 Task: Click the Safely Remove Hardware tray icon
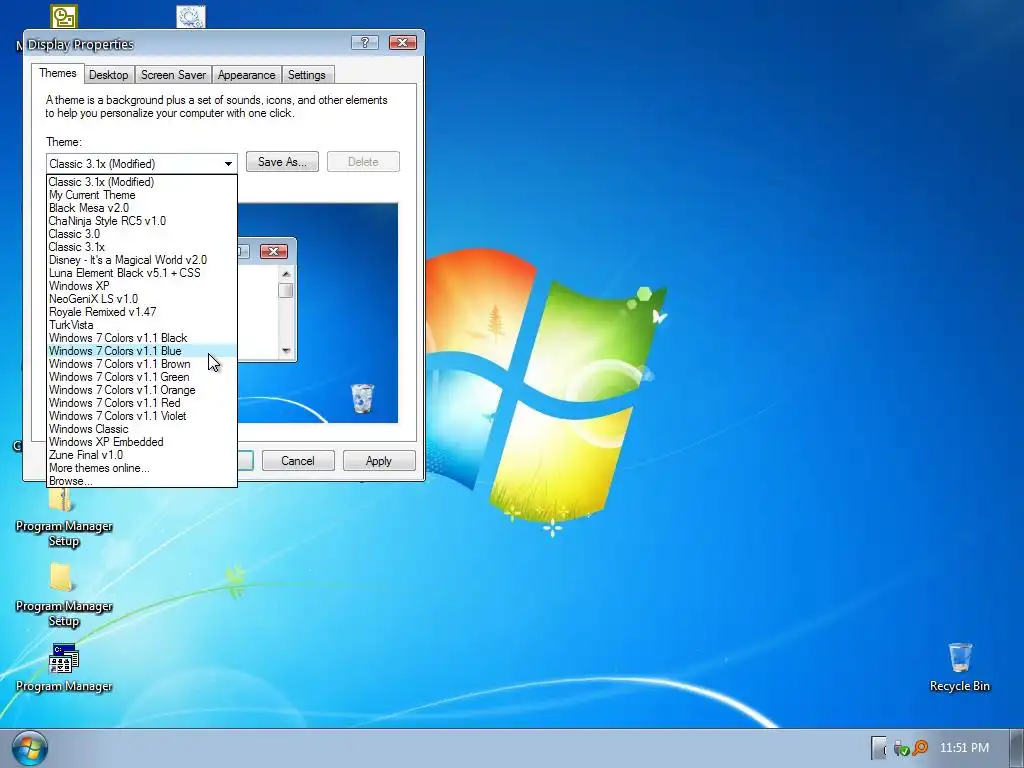click(901, 748)
